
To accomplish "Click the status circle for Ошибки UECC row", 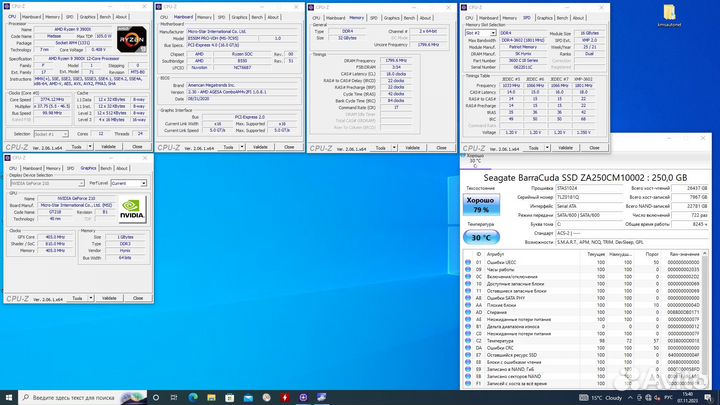I will [x=468, y=262].
